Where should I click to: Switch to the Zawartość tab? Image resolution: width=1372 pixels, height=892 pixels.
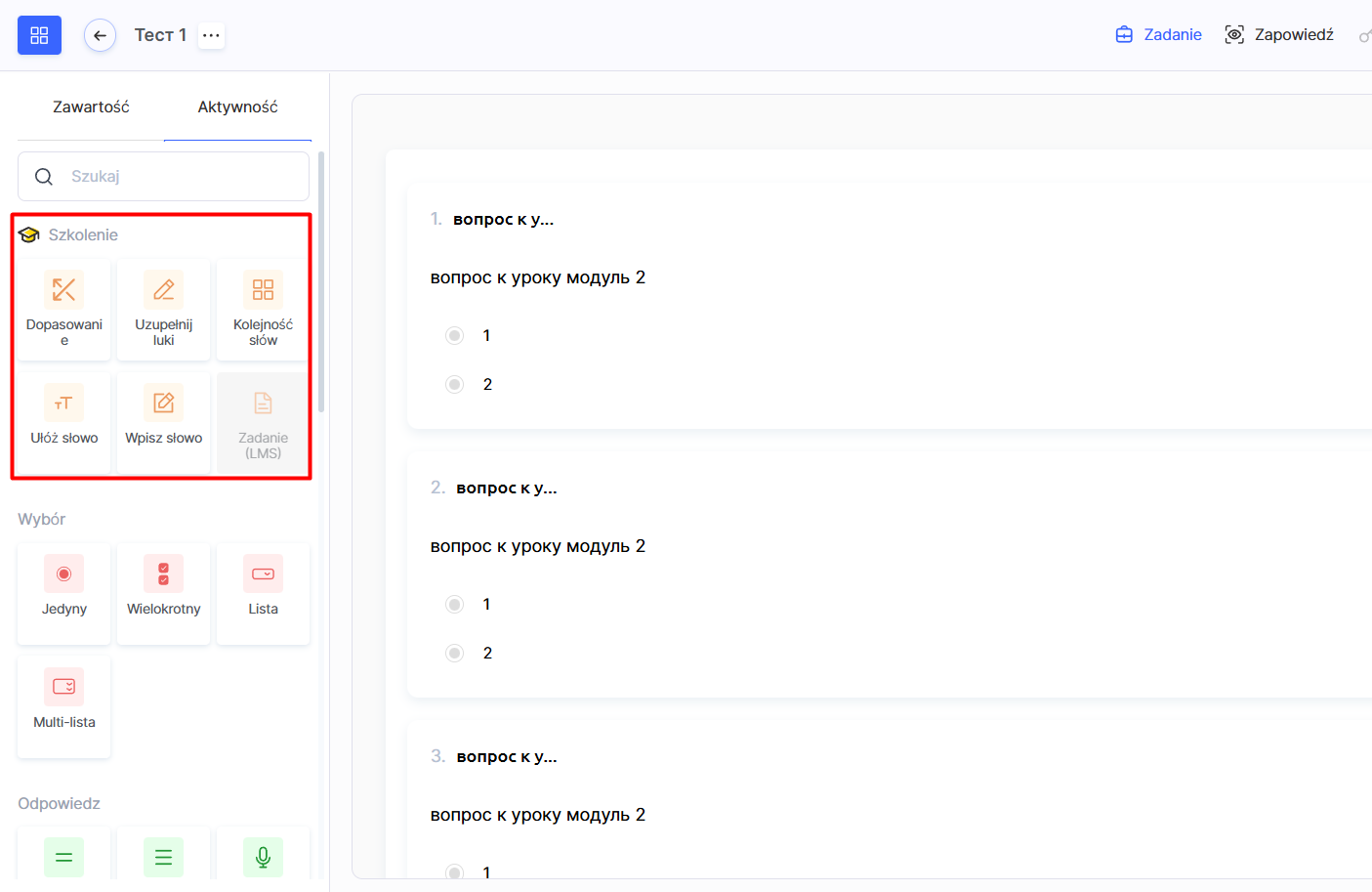tap(91, 107)
